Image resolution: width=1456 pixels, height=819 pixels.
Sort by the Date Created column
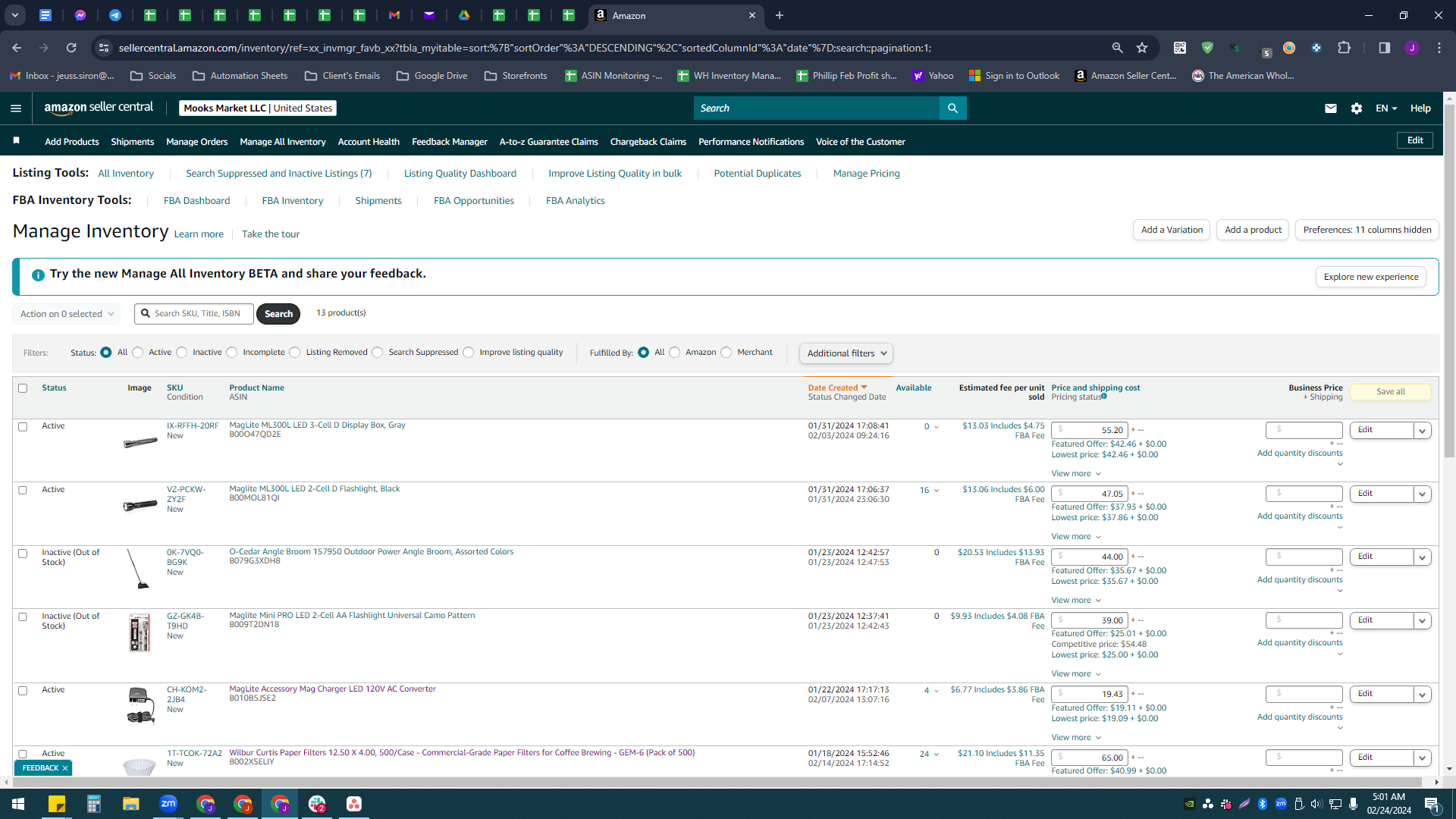(837, 388)
